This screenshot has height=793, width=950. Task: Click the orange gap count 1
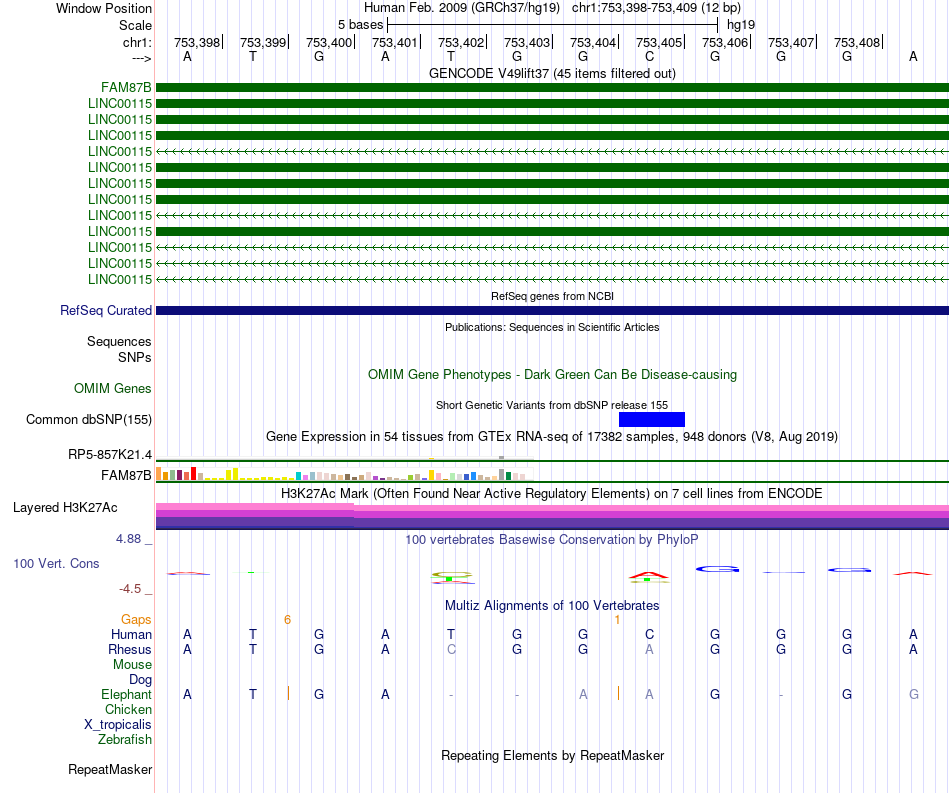(617, 620)
